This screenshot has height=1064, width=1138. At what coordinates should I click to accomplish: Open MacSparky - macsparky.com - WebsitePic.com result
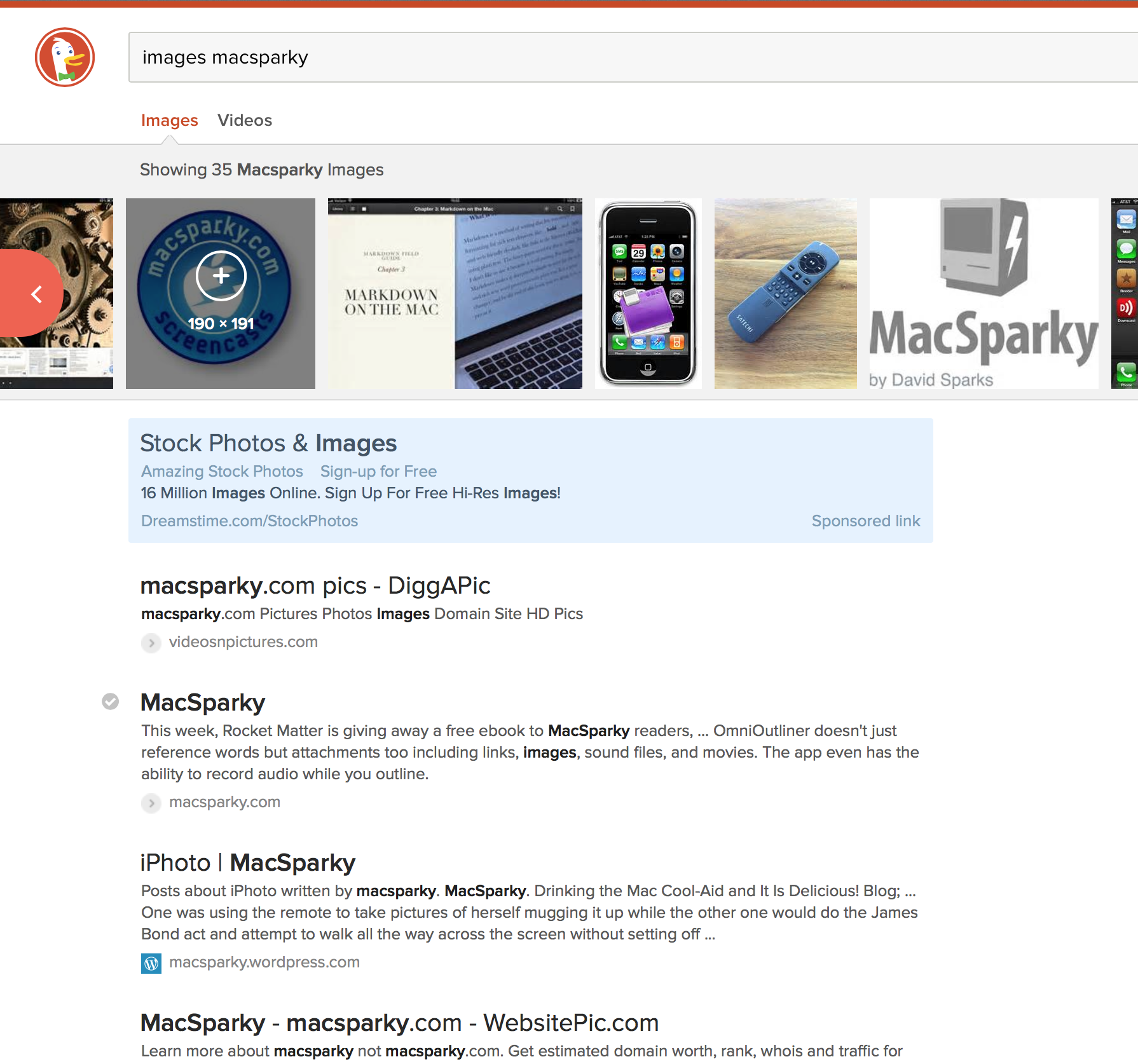(x=399, y=1023)
